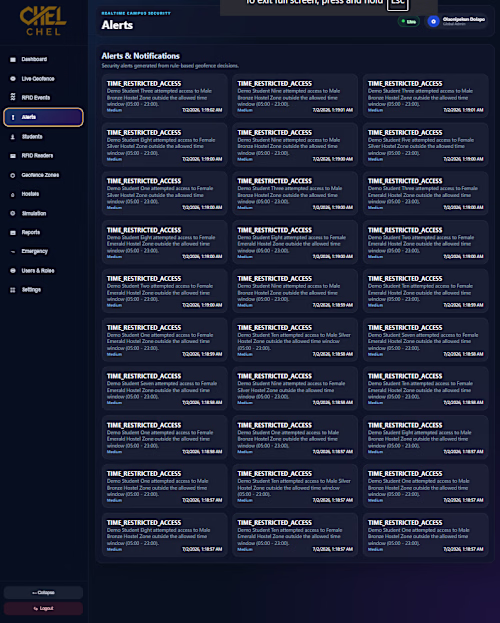The image size is (500, 623).
Task: Collapse the sidebar with Collapse button
Action: click(43, 592)
